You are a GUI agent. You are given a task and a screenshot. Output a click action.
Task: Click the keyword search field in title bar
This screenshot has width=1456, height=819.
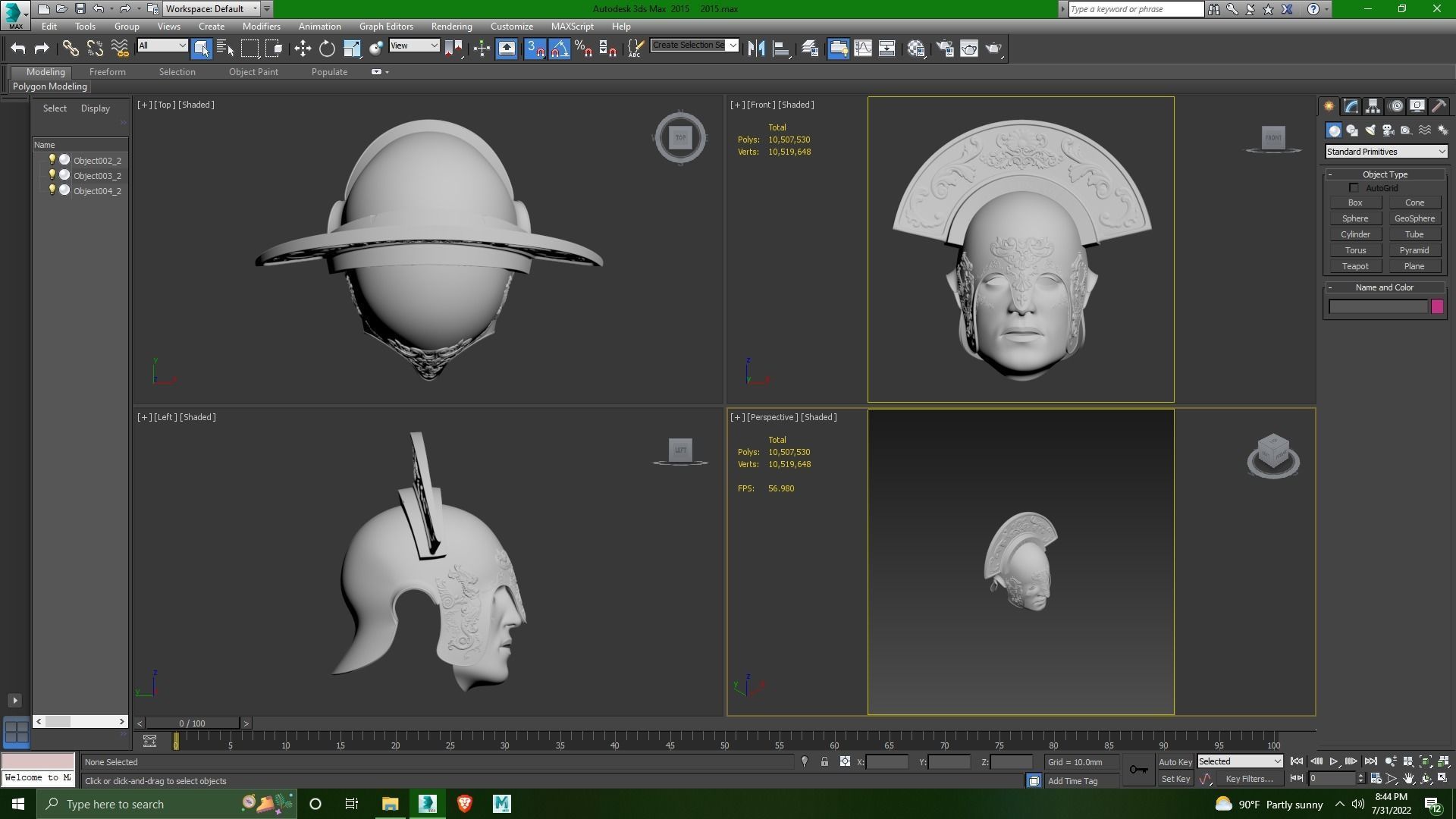(x=1136, y=9)
